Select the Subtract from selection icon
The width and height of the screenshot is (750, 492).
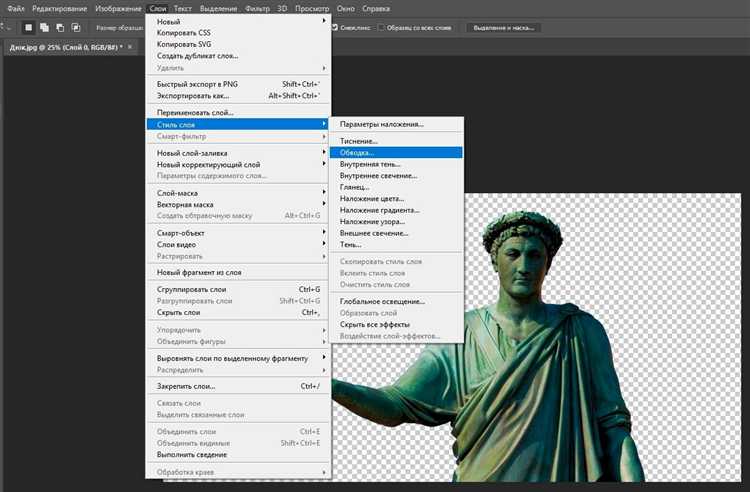pos(60,28)
